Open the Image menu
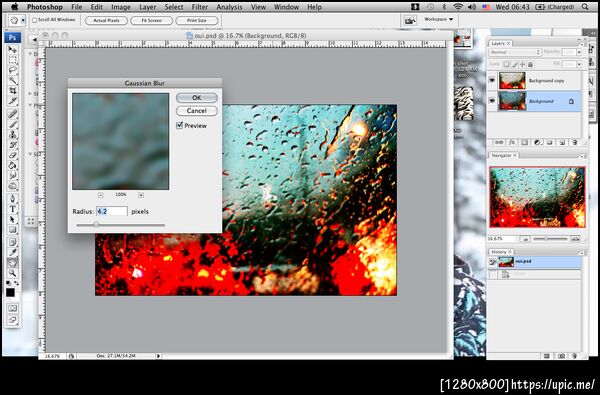Image resolution: width=600 pixels, height=395 pixels. pos(121,7)
